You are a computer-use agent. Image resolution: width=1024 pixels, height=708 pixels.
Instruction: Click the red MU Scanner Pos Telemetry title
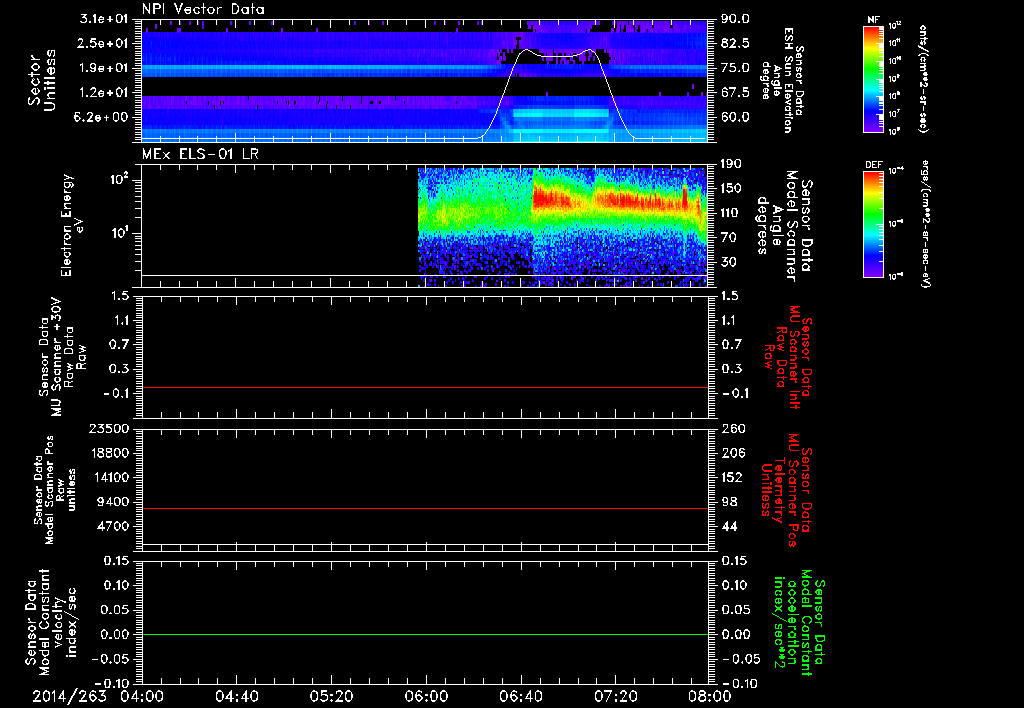787,490
